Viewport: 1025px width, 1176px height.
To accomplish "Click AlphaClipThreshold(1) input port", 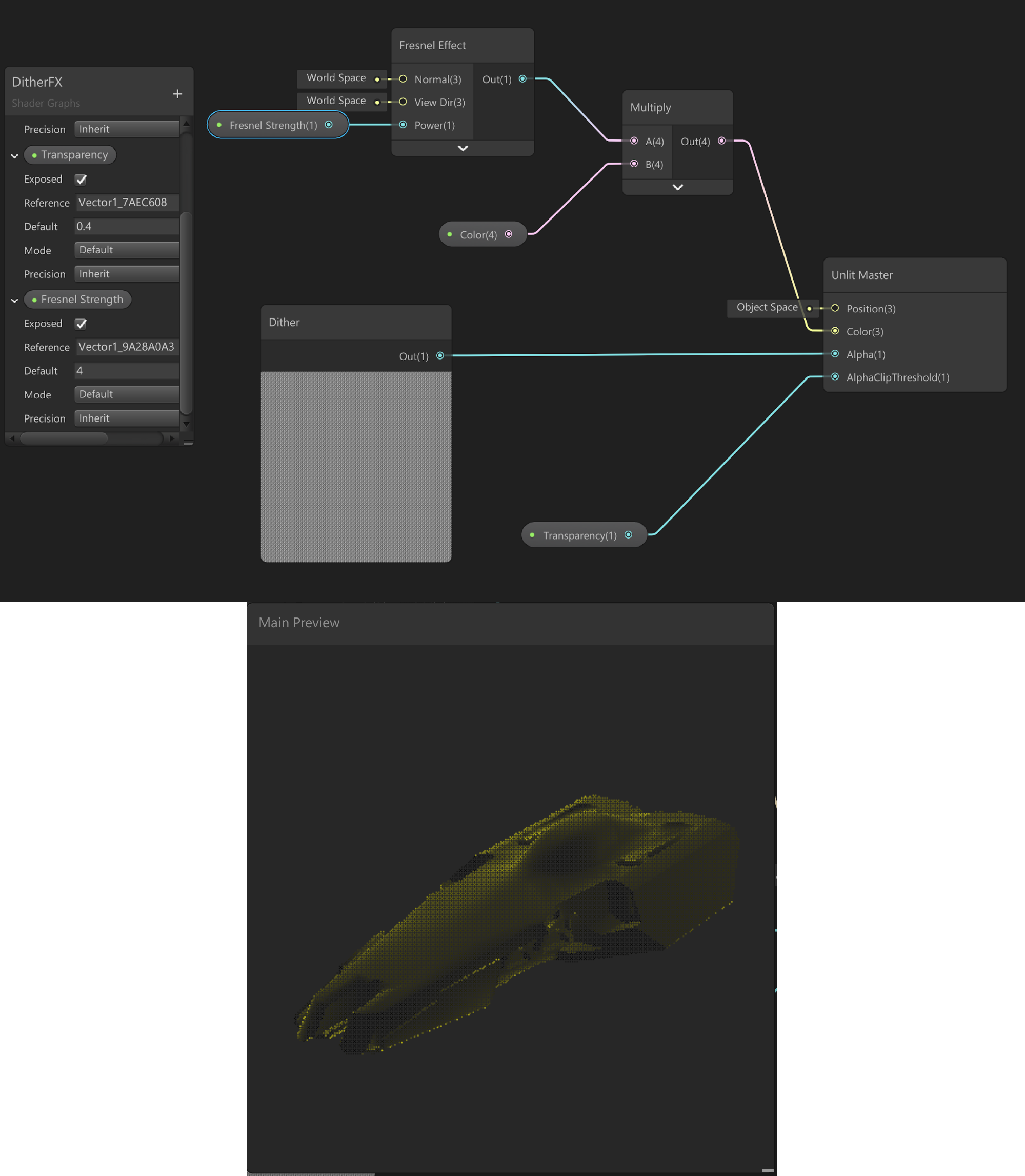I will (835, 377).
